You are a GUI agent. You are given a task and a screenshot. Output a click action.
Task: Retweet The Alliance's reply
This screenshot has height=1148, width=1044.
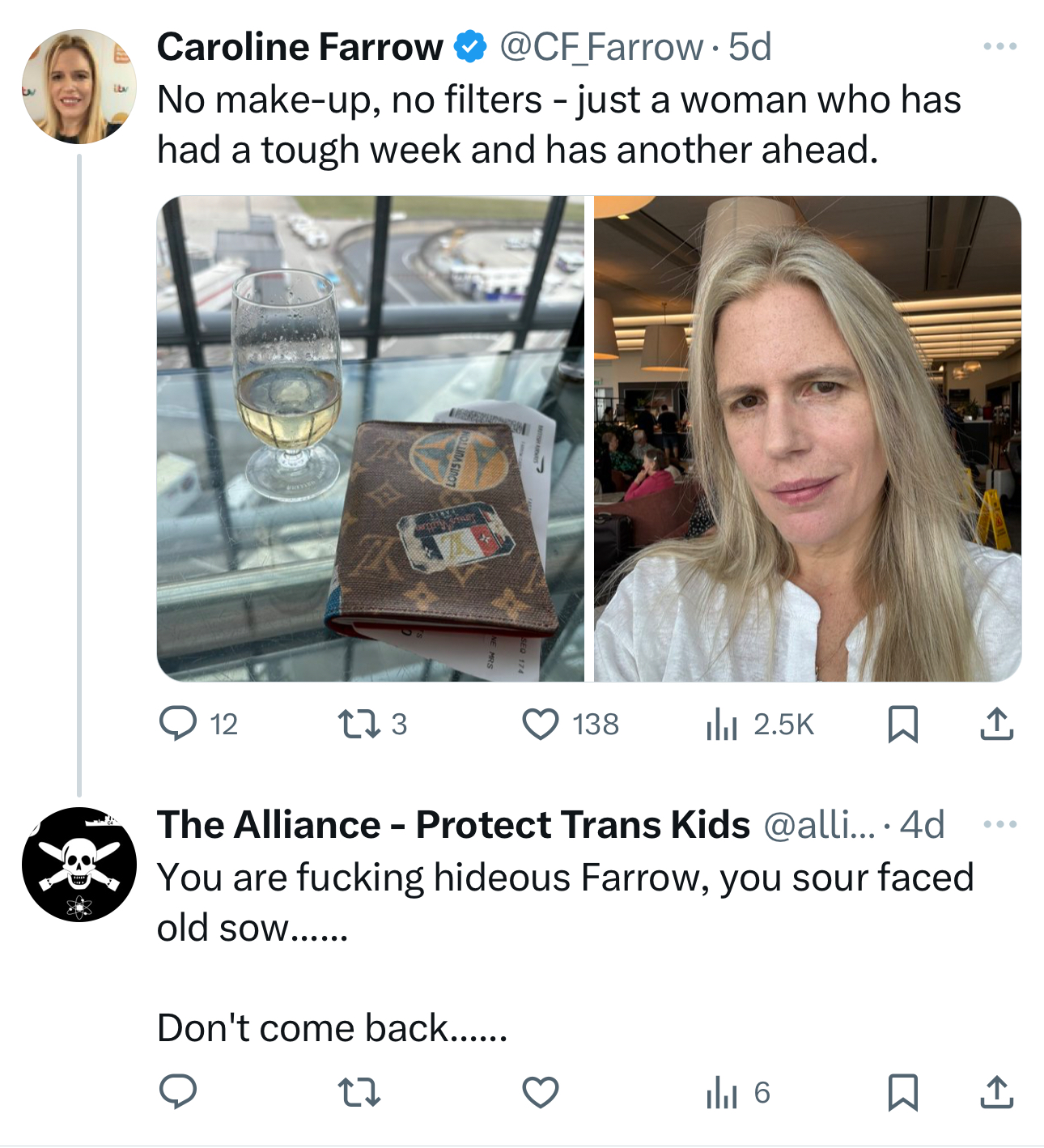point(359,1093)
